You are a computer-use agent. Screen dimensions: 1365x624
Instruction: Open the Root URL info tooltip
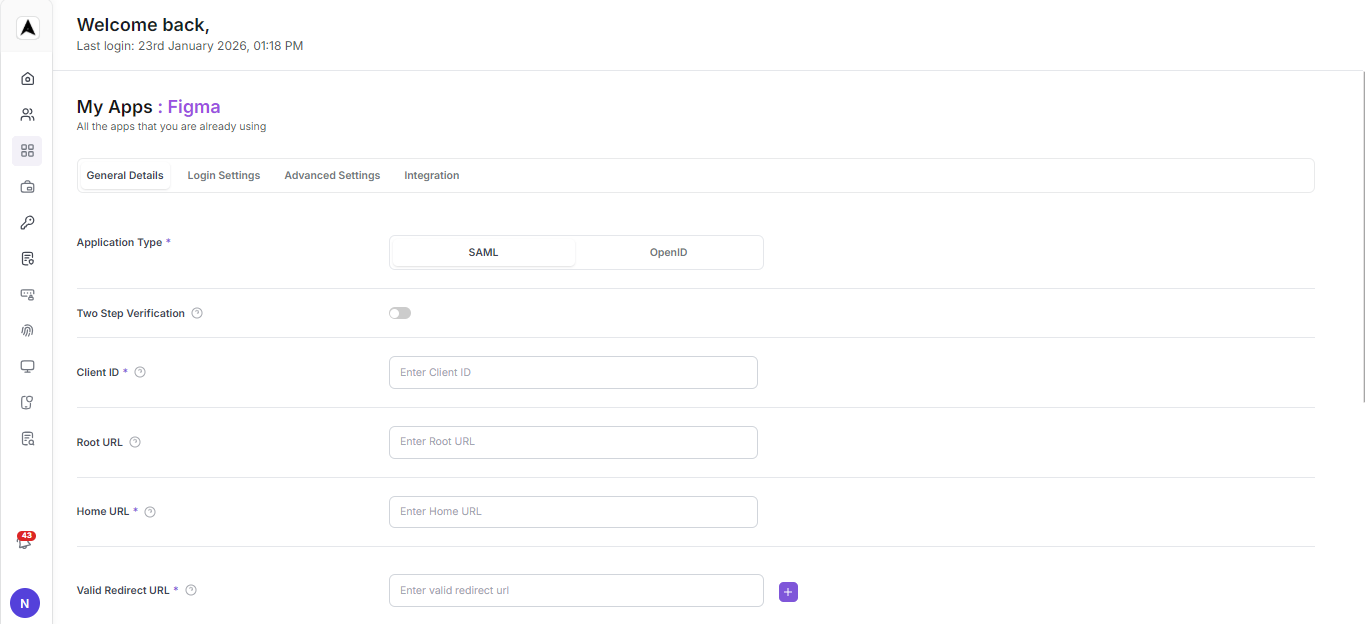135,441
